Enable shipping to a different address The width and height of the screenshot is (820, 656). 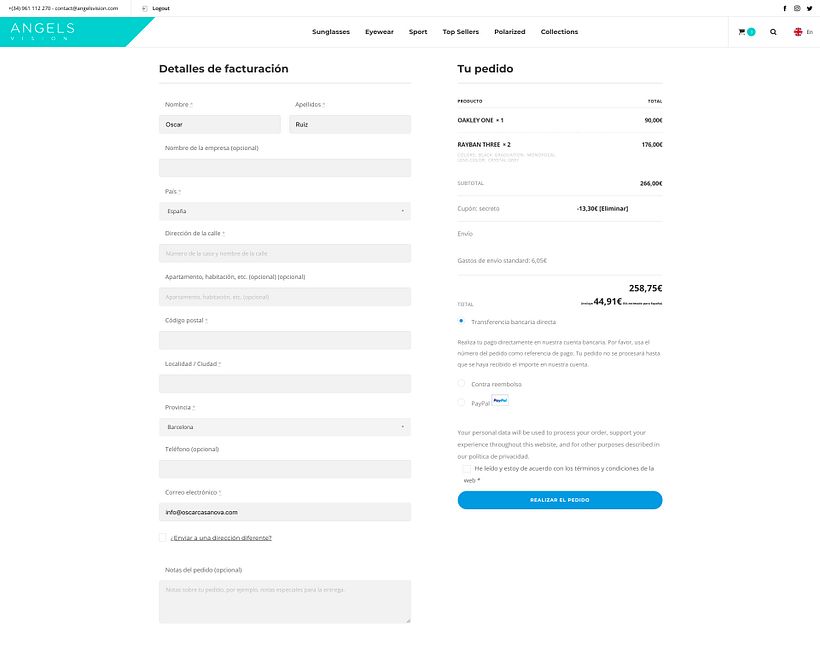163,537
